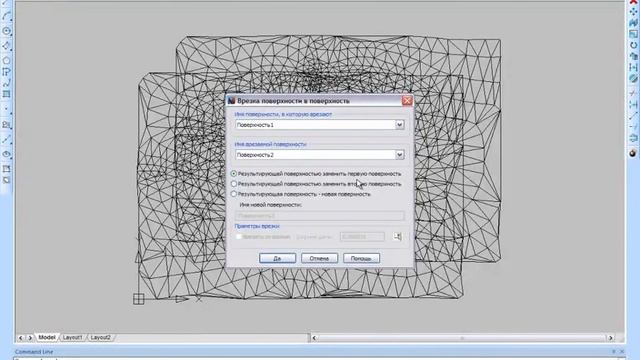Viewport: 640px width, 360px height.
Task: Select option to replace the second surface
Action: pos(234,184)
